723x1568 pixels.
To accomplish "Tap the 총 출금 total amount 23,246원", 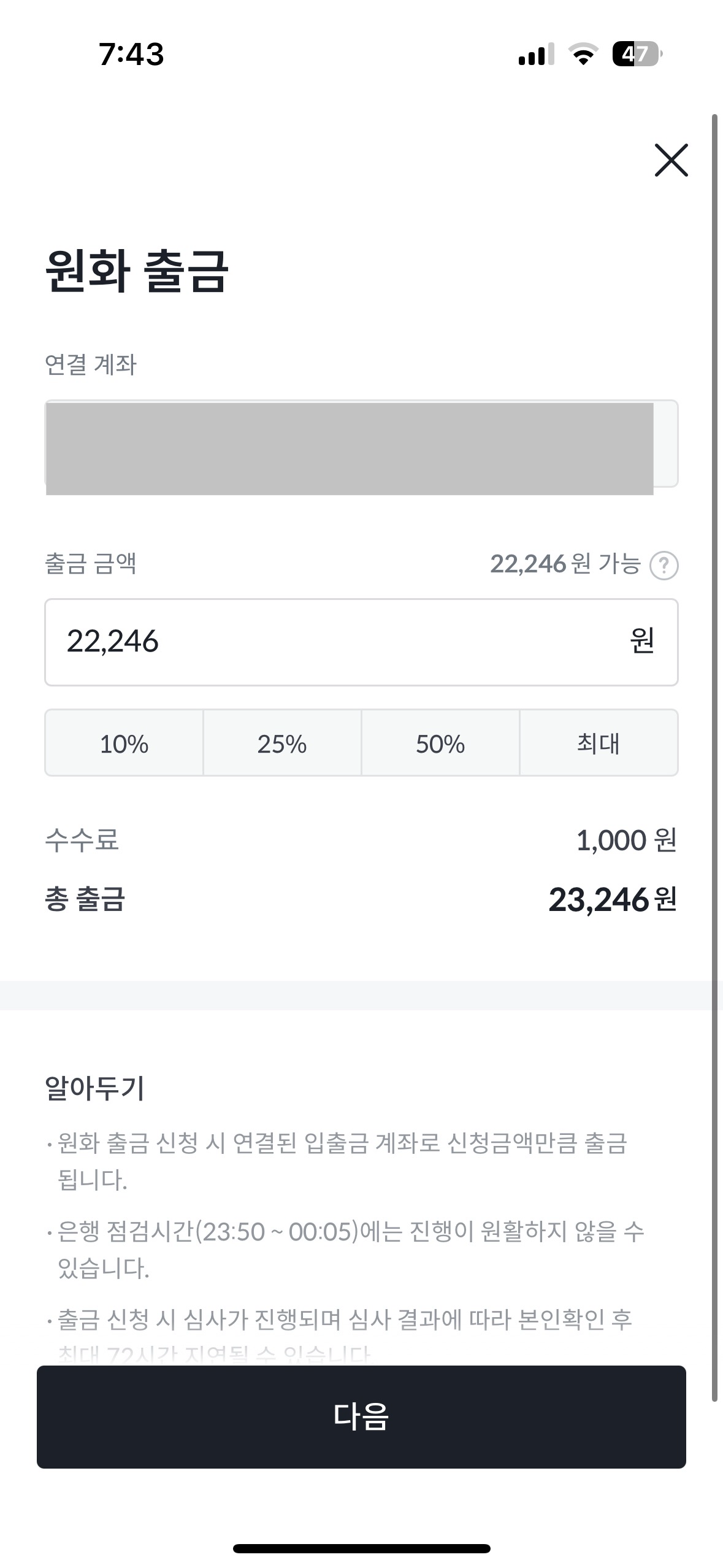I will [612, 899].
